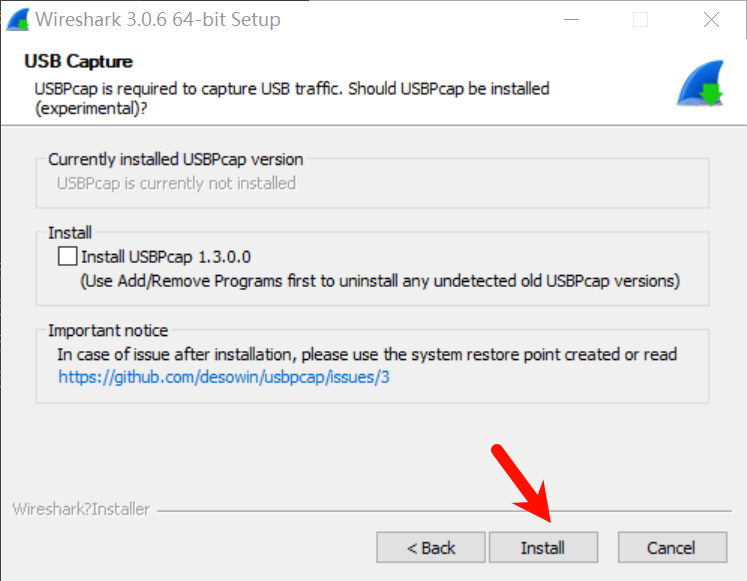Click the system restore point notice text

click(x=367, y=354)
